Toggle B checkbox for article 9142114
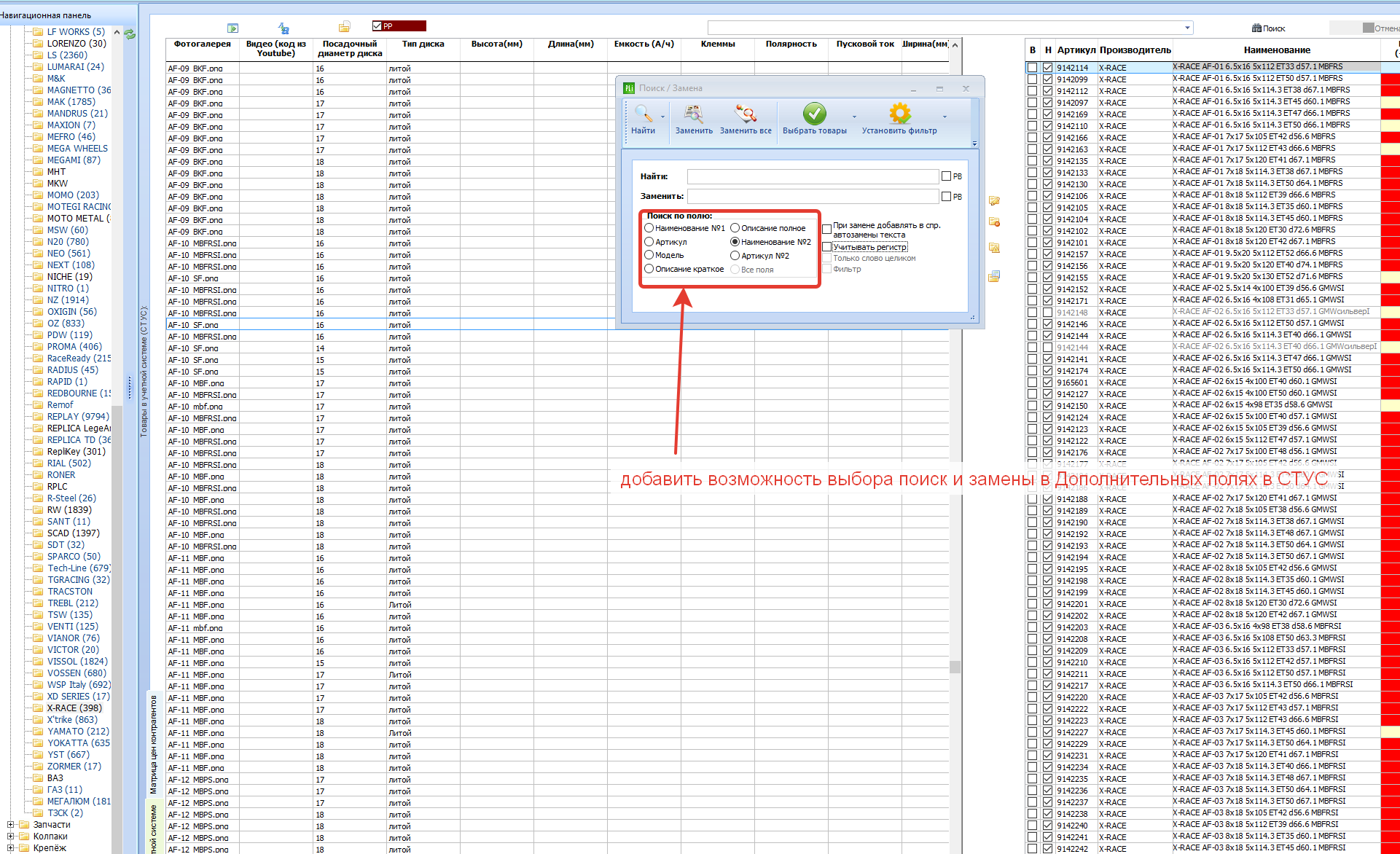 [x=1032, y=68]
